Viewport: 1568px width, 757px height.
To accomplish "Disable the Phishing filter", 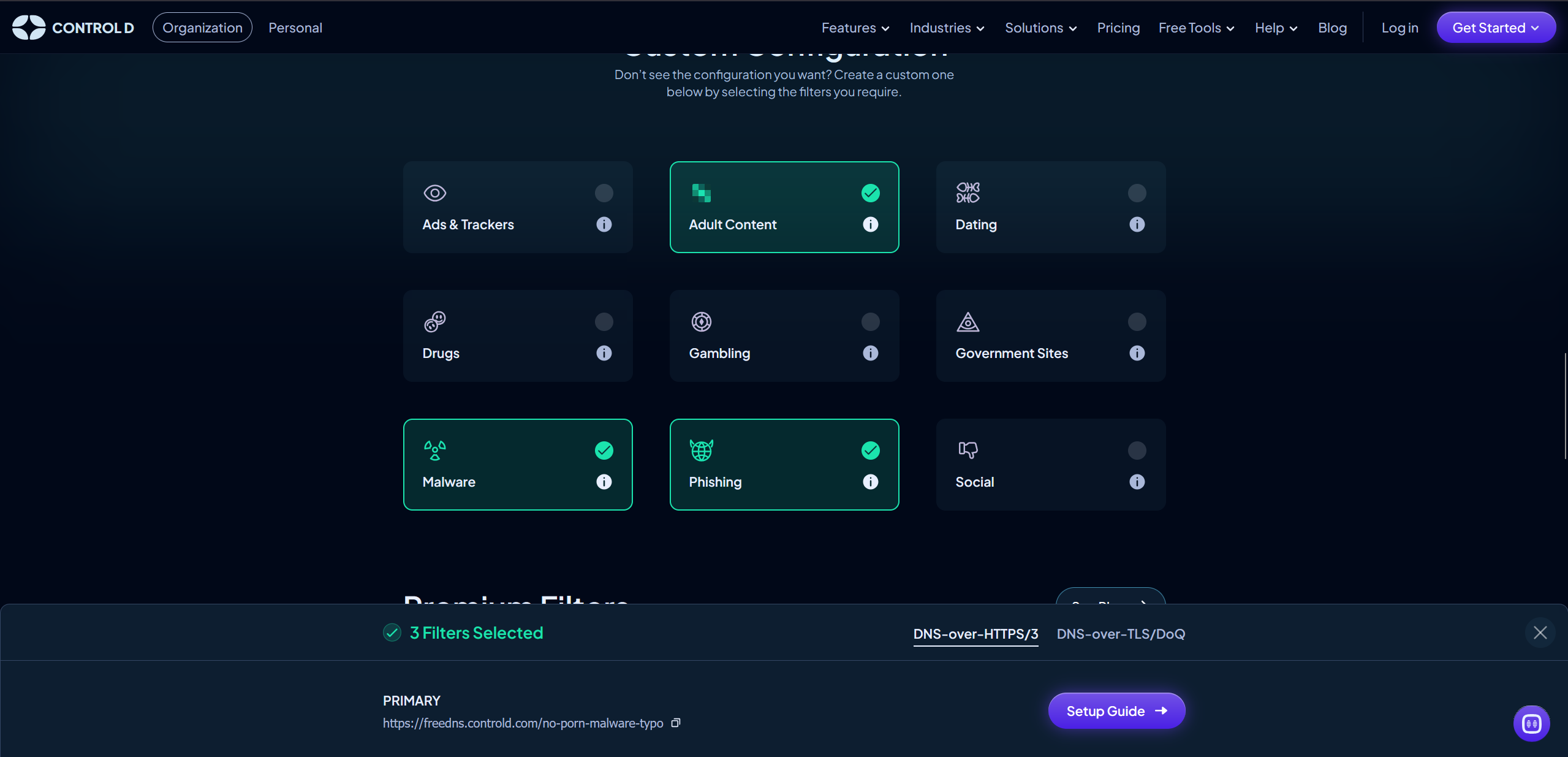I will pos(870,451).
